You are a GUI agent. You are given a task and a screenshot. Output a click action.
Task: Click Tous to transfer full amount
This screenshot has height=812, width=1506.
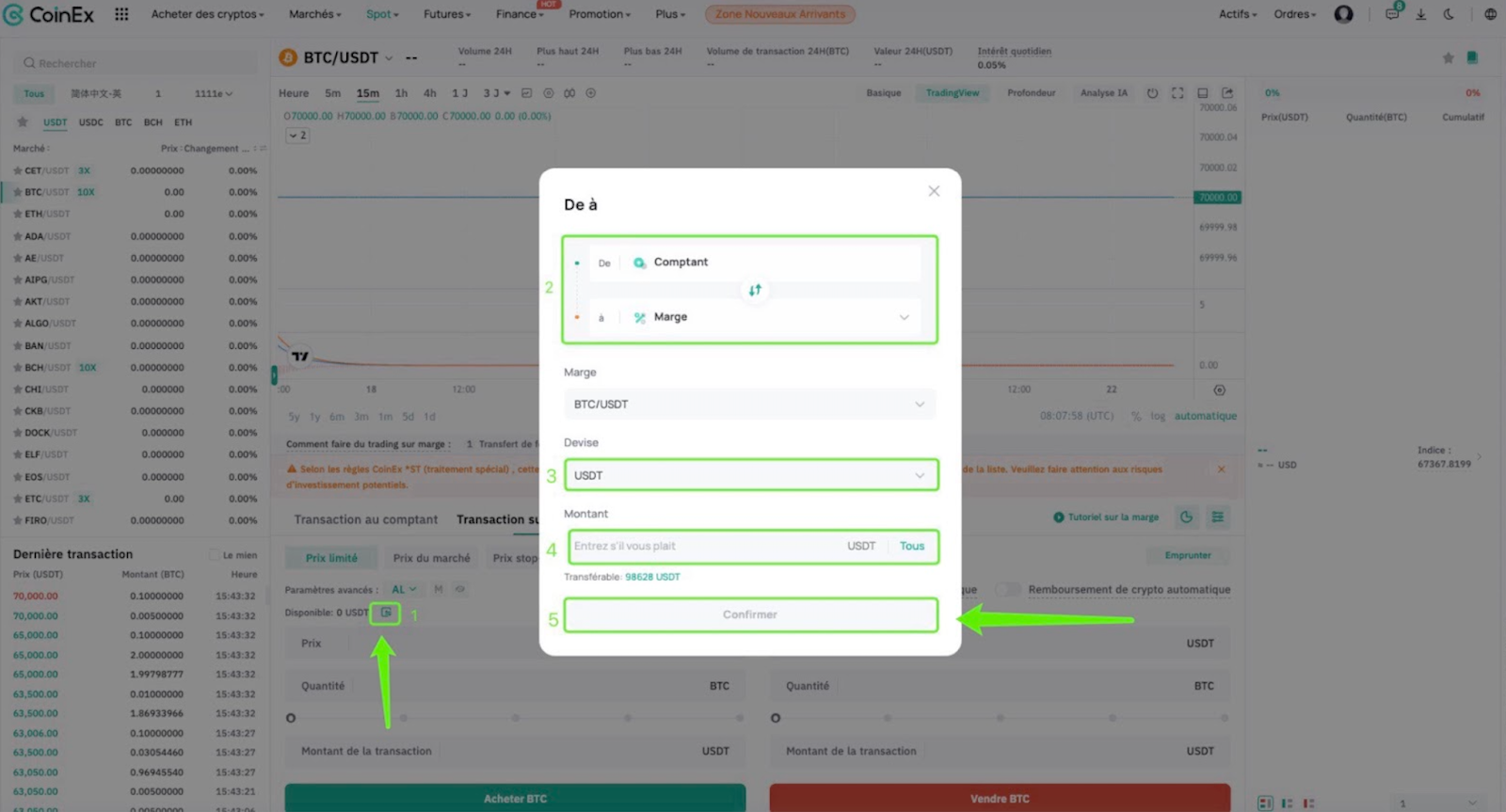pos(912,546)
